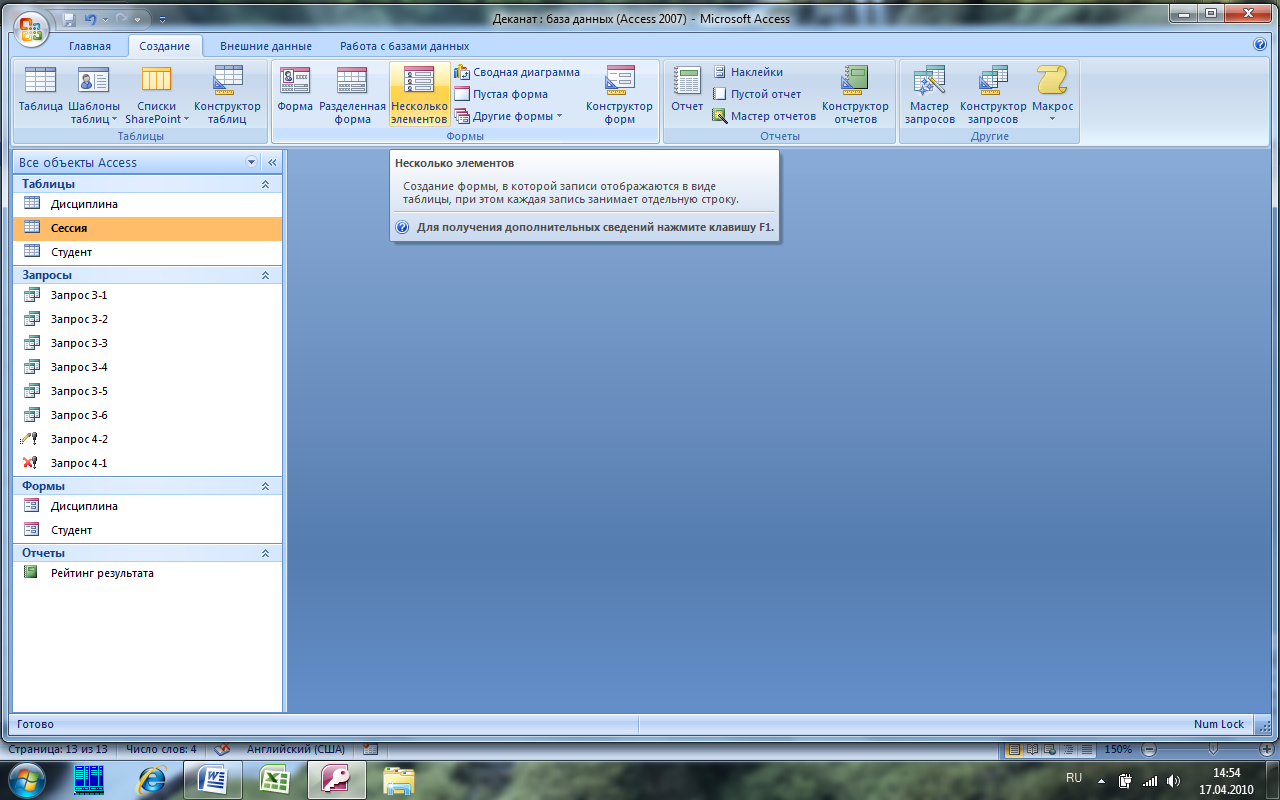Open the Quick Access toolbar customize arrow
This screenshot has height=800, width=1280.
[163, 19]
